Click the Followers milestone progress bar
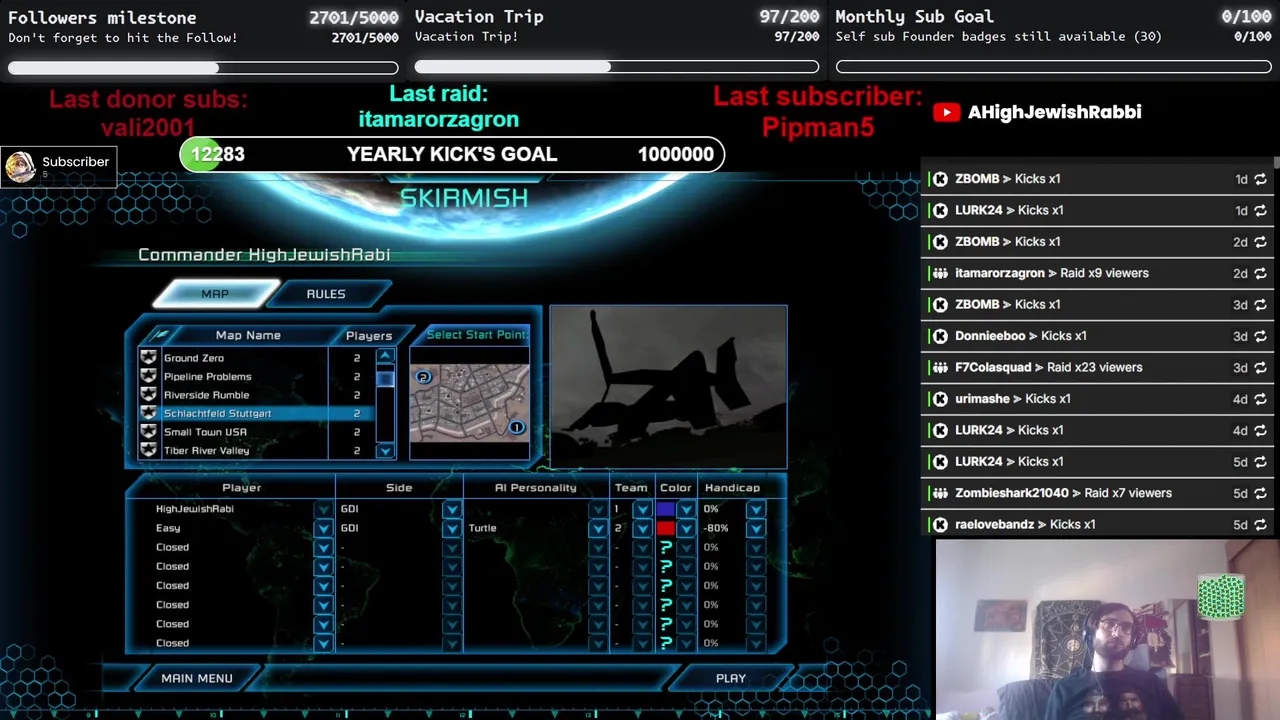Screen dimensions: 1280x720 click(x=203, y=68)
